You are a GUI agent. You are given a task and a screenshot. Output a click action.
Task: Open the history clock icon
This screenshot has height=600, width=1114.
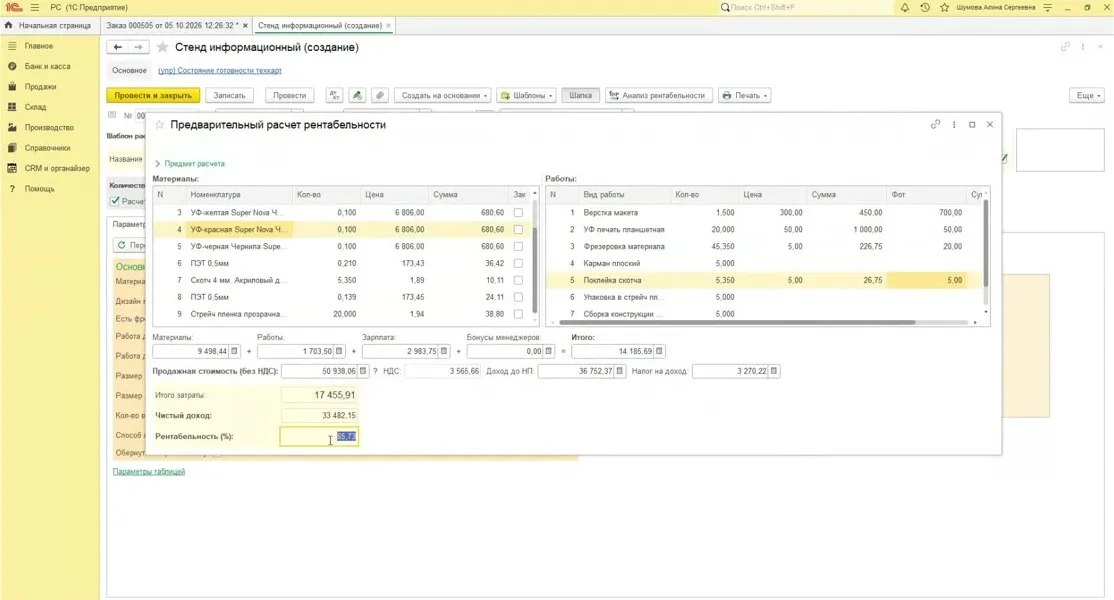point(924,7)
